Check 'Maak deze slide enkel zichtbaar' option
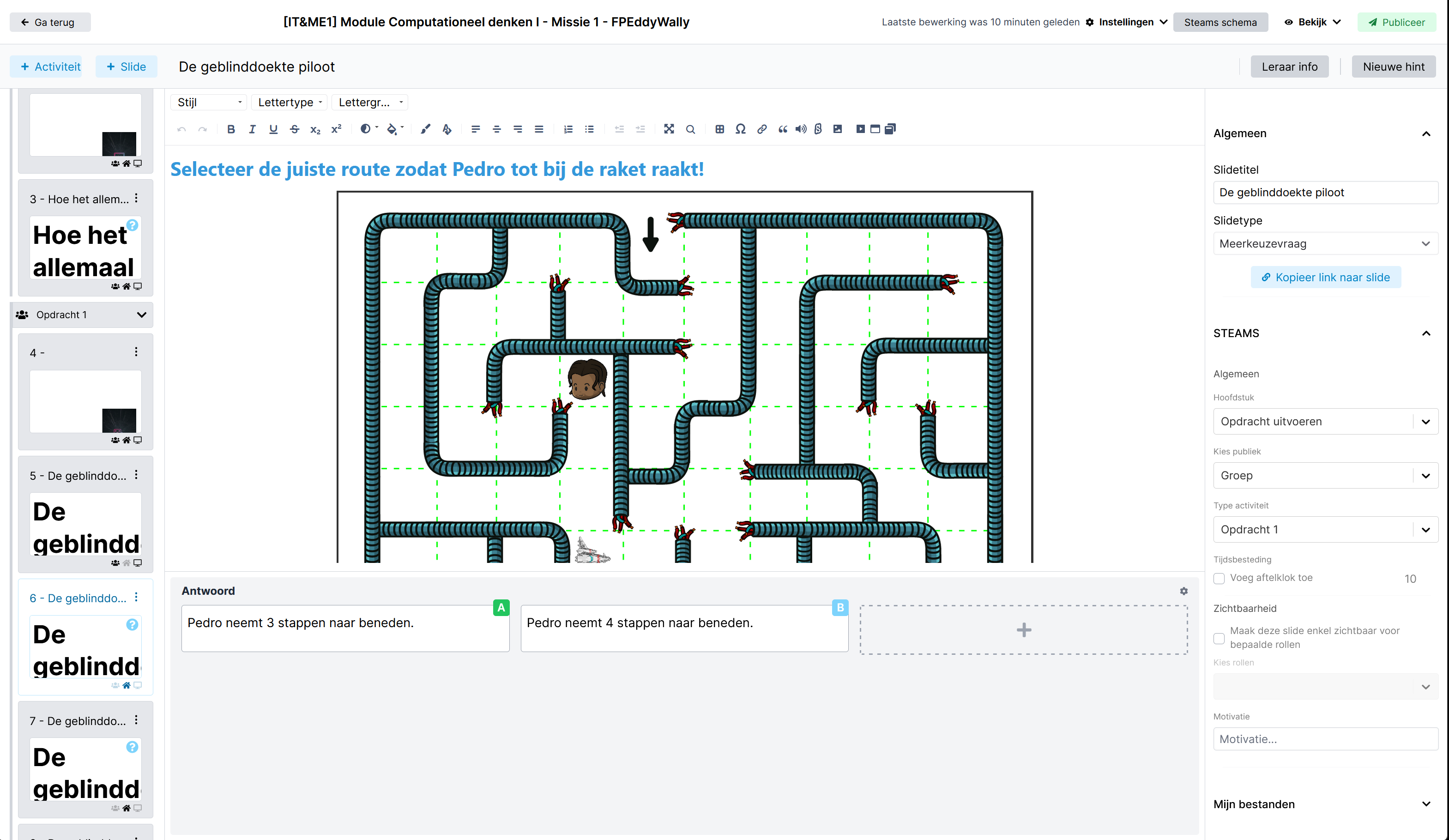The height and width of the screenshot is (840, 1449). click(1219, 638)
